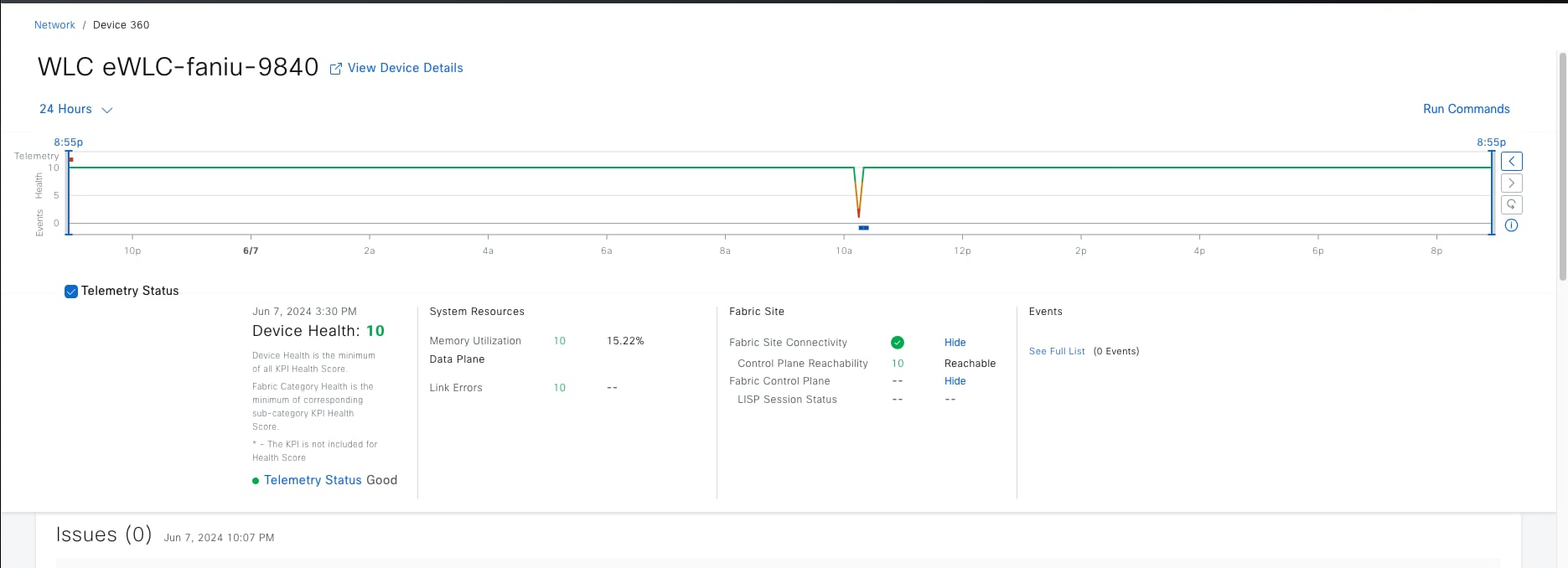
Task: Click Run Commands
Action: click(1466, 109)
